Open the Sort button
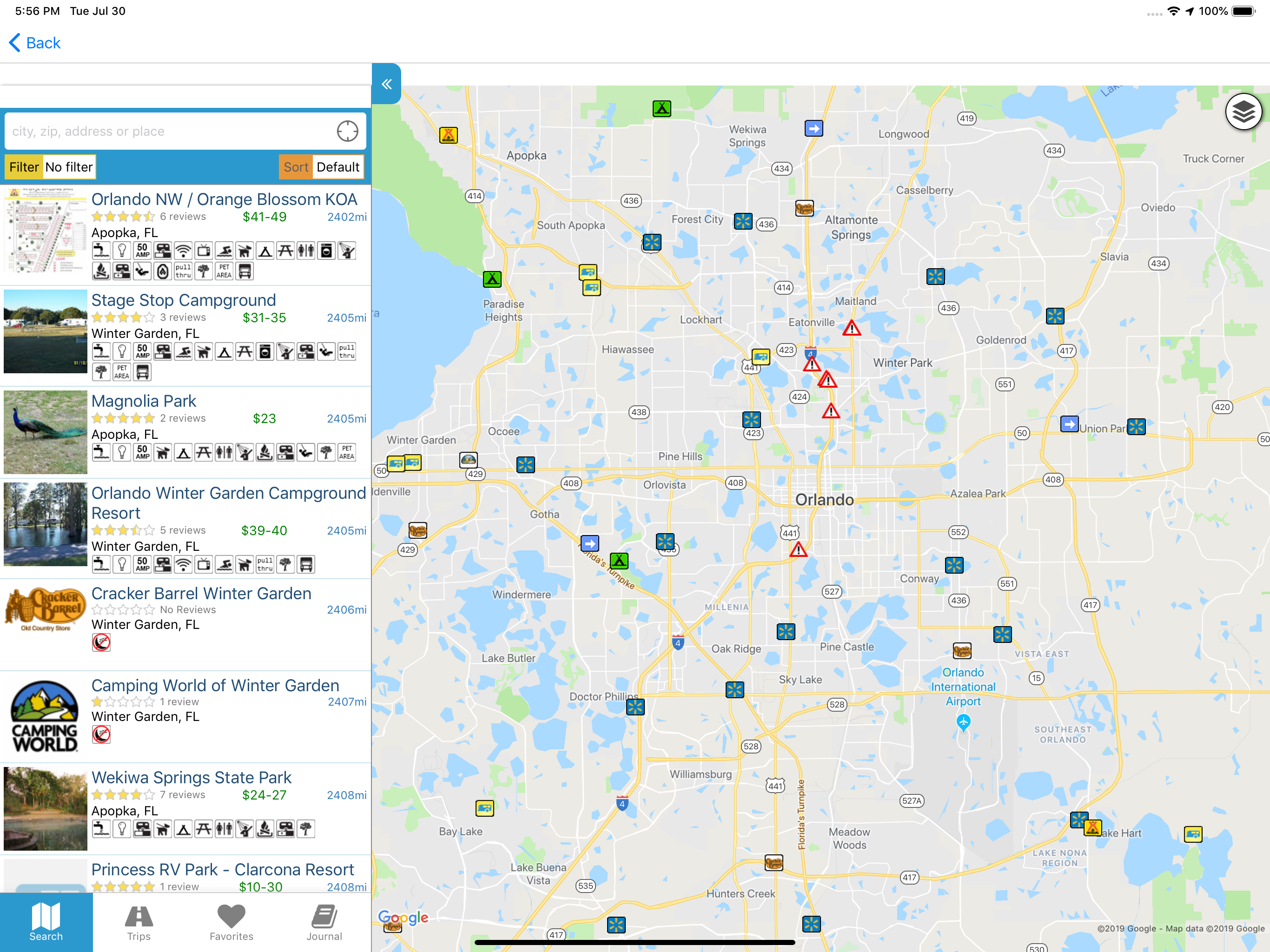Image resolution: width=1270 pixels, height=952 pixels. [x=296, y=167]
